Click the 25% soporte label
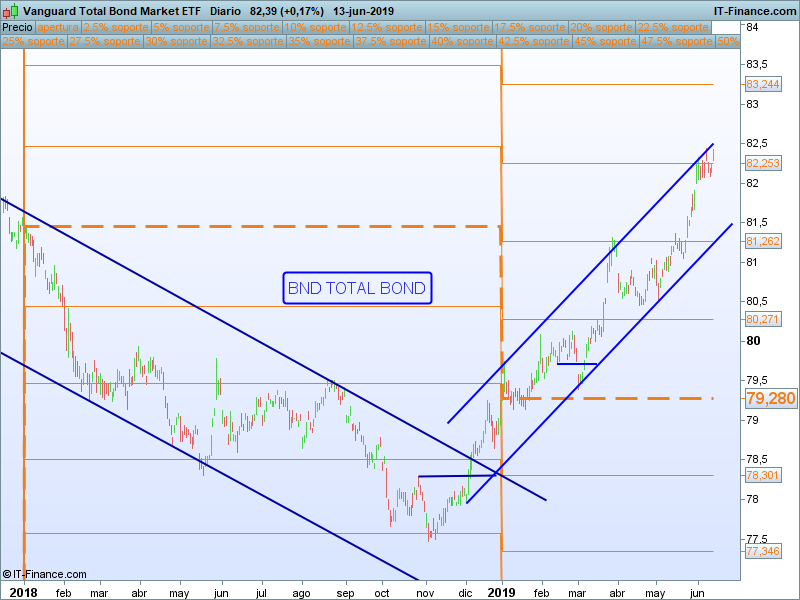Viewport: 800px width, 600px height. tap(33, 41)
